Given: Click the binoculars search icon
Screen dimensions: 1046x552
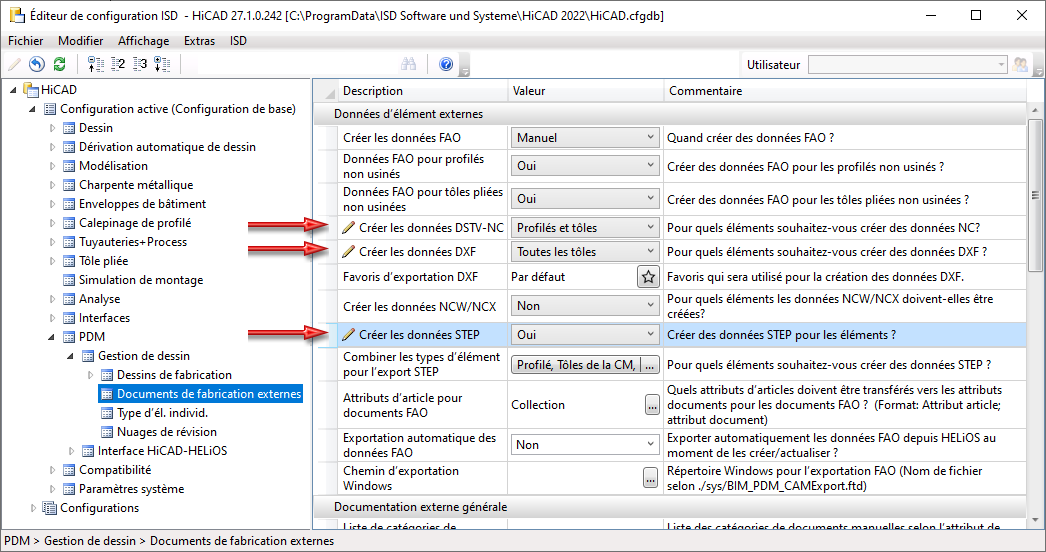Looking at the screenshot, I should point(408,64).
